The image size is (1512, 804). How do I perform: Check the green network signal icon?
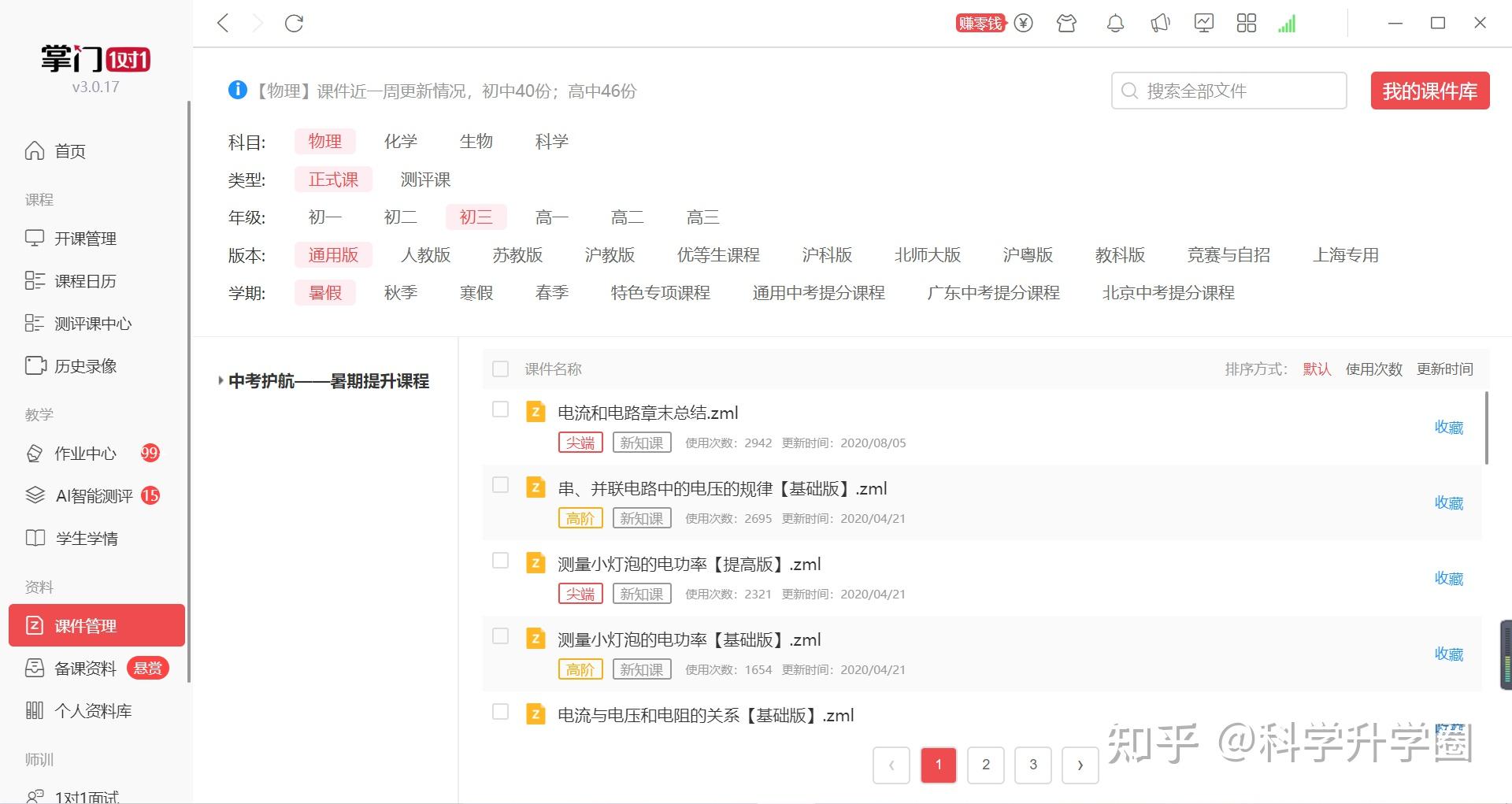(1287, 24)
